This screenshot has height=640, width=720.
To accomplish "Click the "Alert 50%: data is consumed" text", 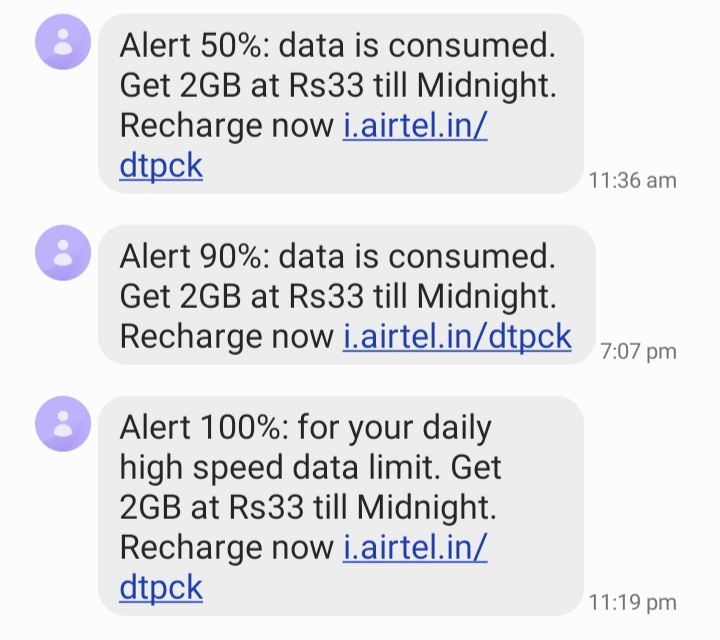I will click(336, 45).
